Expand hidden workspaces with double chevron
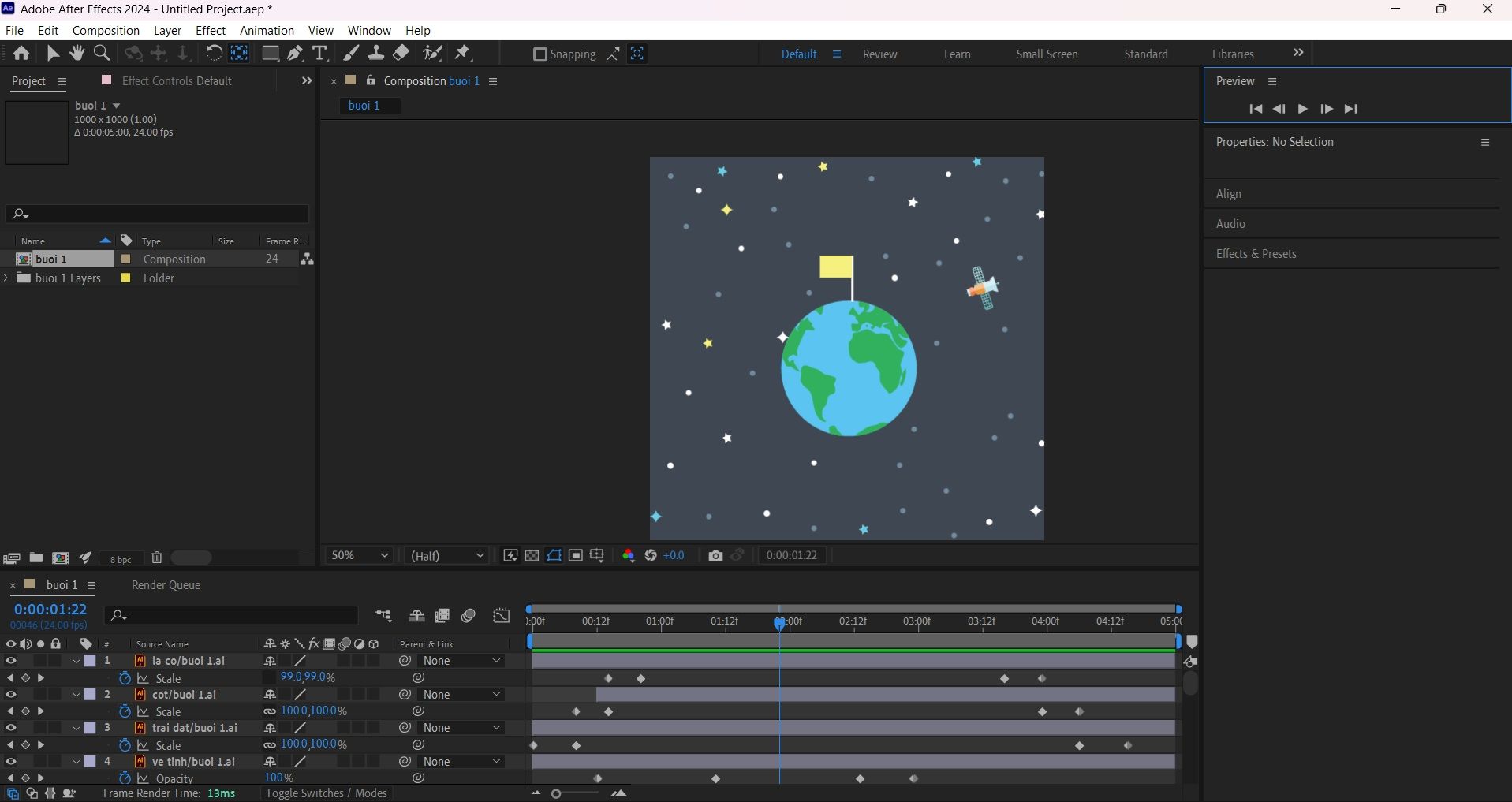 pyautogui.click(x=1298, y=53)
